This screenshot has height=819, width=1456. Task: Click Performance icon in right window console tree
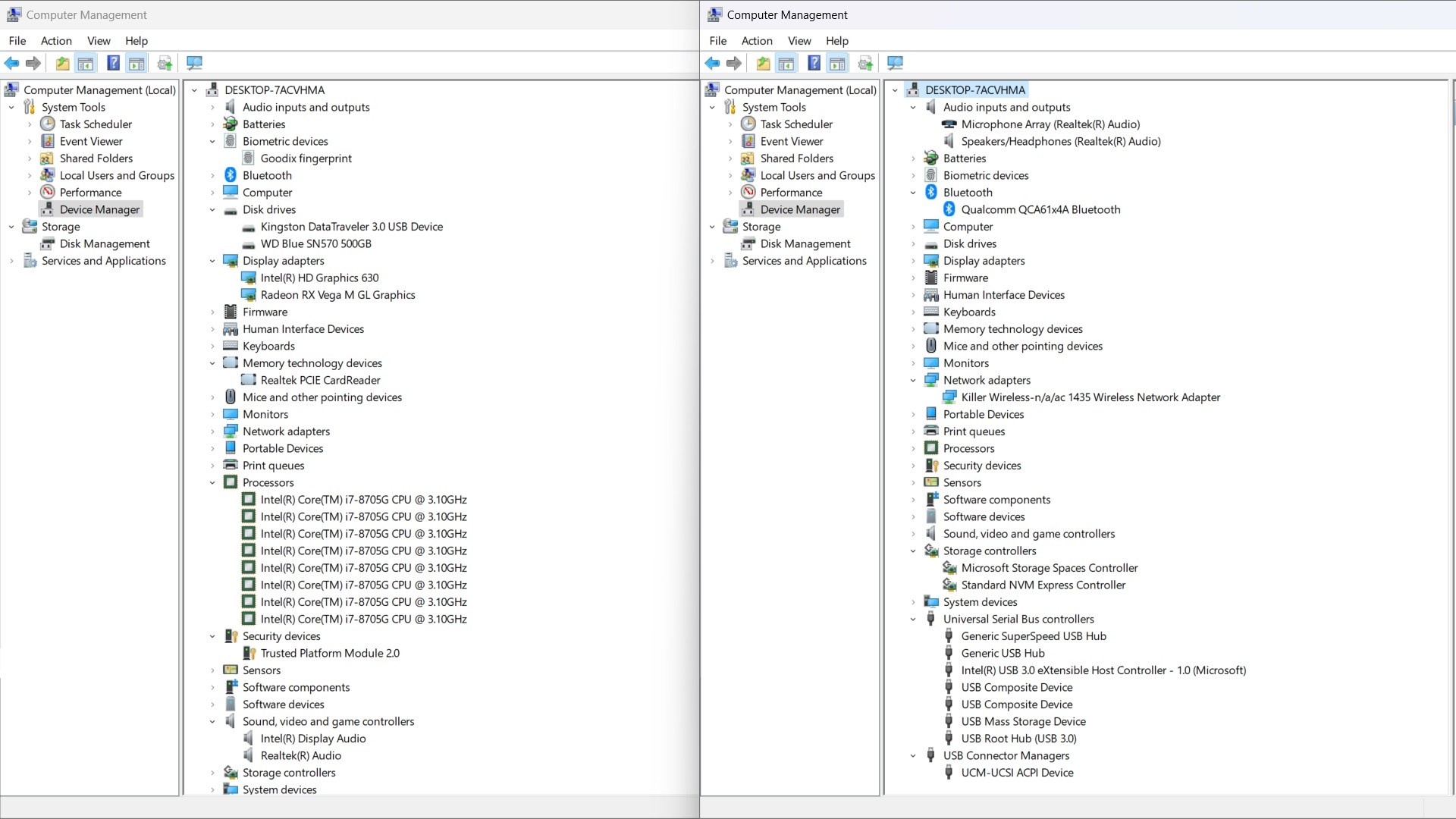[x=748, y=193]
